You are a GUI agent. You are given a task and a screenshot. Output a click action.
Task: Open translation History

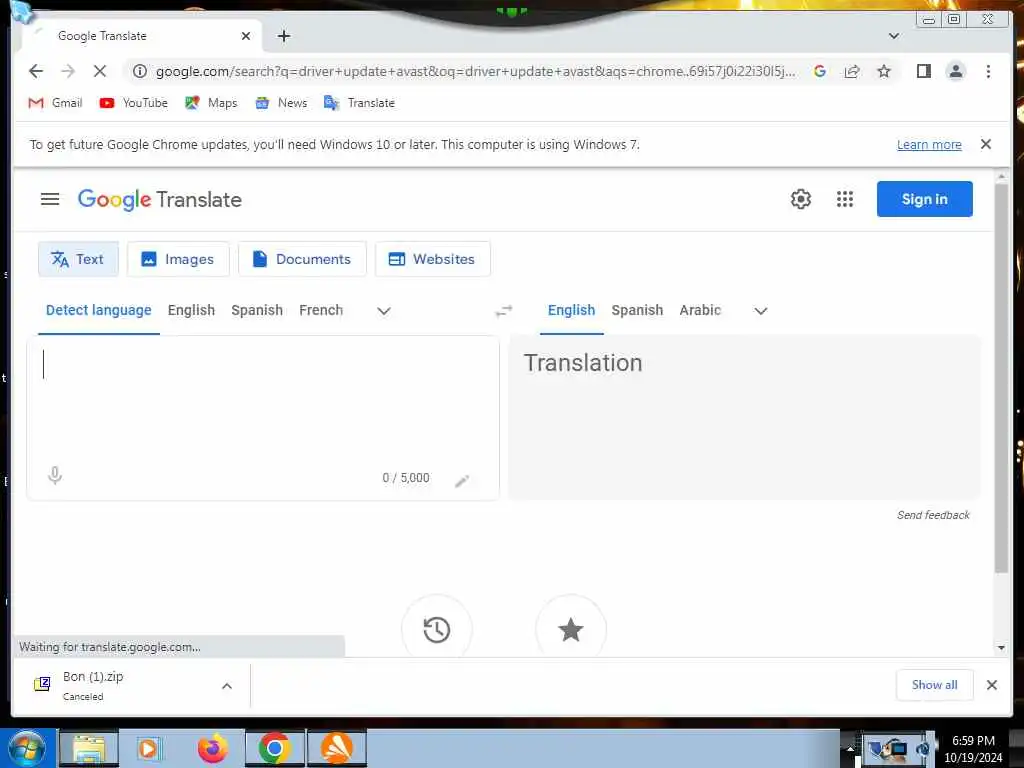pyautogui.click(x=436, y=630)
